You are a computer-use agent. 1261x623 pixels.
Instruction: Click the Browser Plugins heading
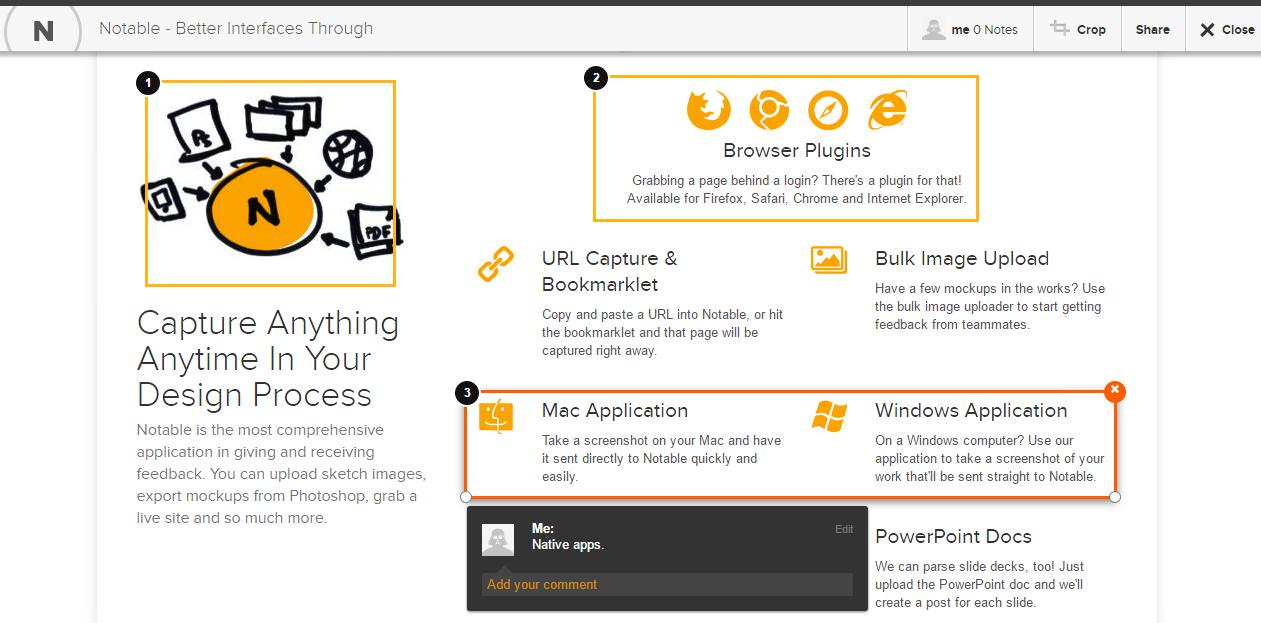(x=797, y=151)
